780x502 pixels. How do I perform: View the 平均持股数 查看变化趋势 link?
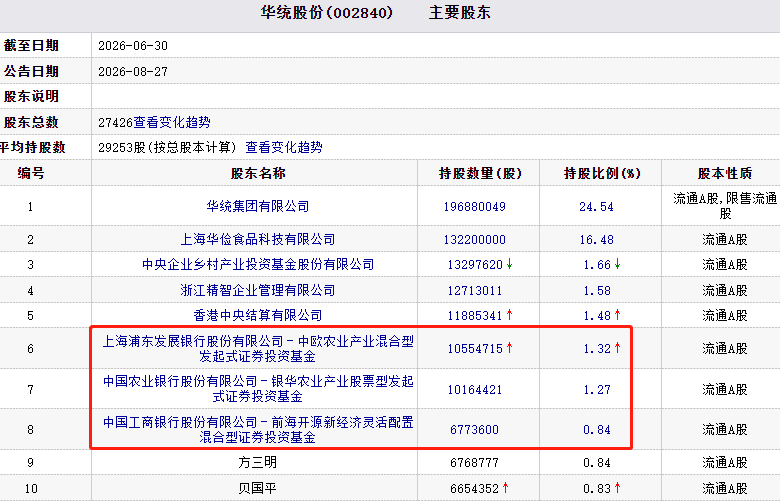[x=284, y=147]
